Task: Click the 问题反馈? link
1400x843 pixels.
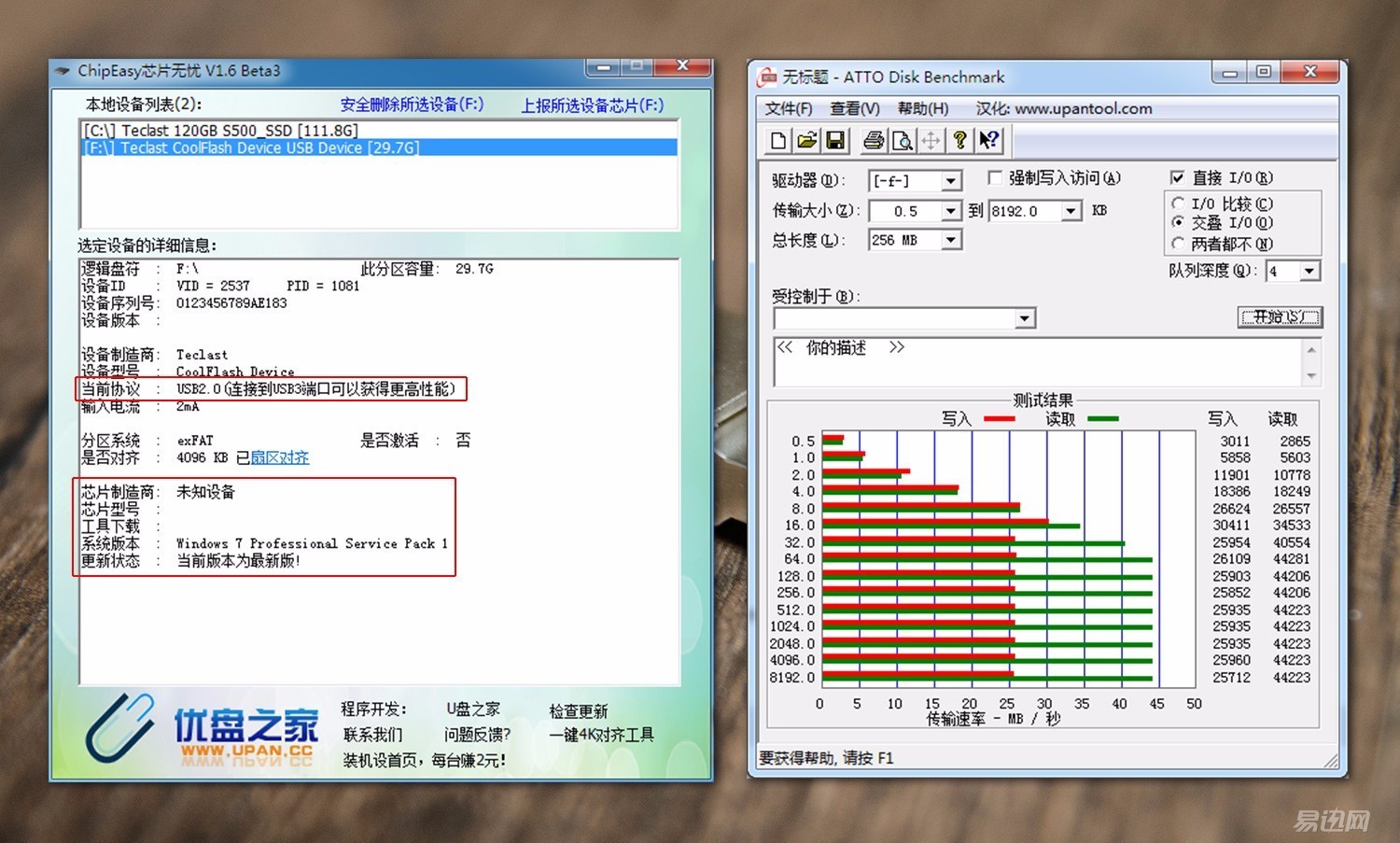Action: coord(478,735)
